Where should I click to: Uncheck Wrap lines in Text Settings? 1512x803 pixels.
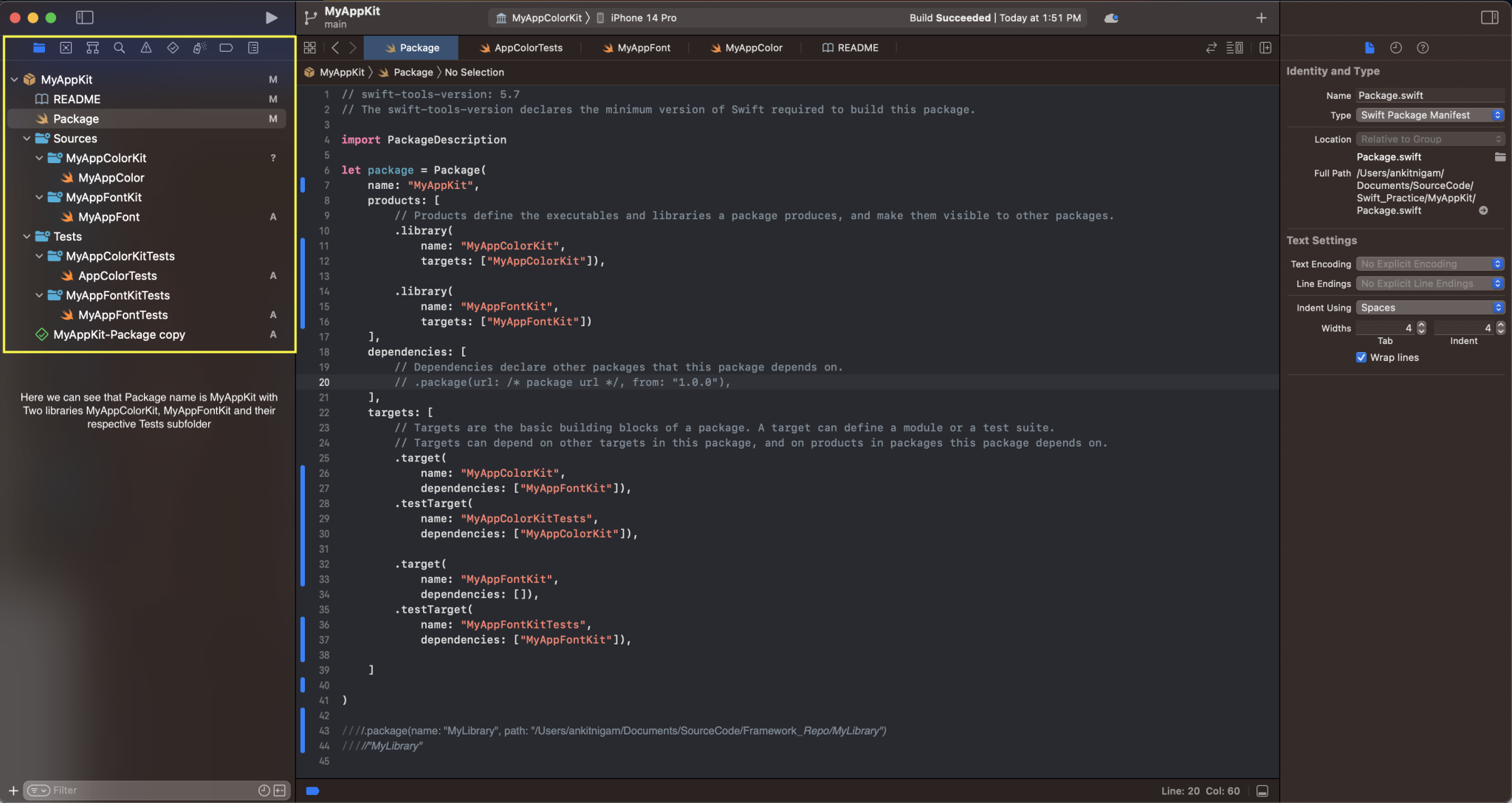pyautogui.click(x=1362, y=357)
